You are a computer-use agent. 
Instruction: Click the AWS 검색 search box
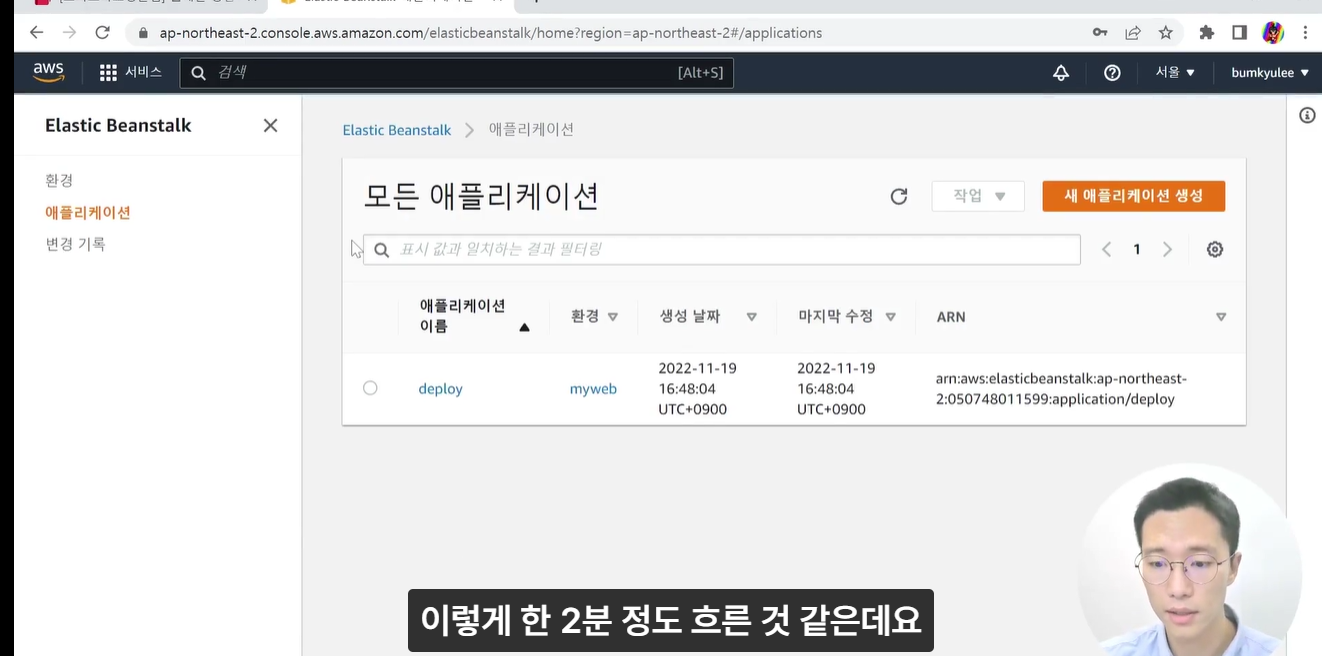coord(456,73)
